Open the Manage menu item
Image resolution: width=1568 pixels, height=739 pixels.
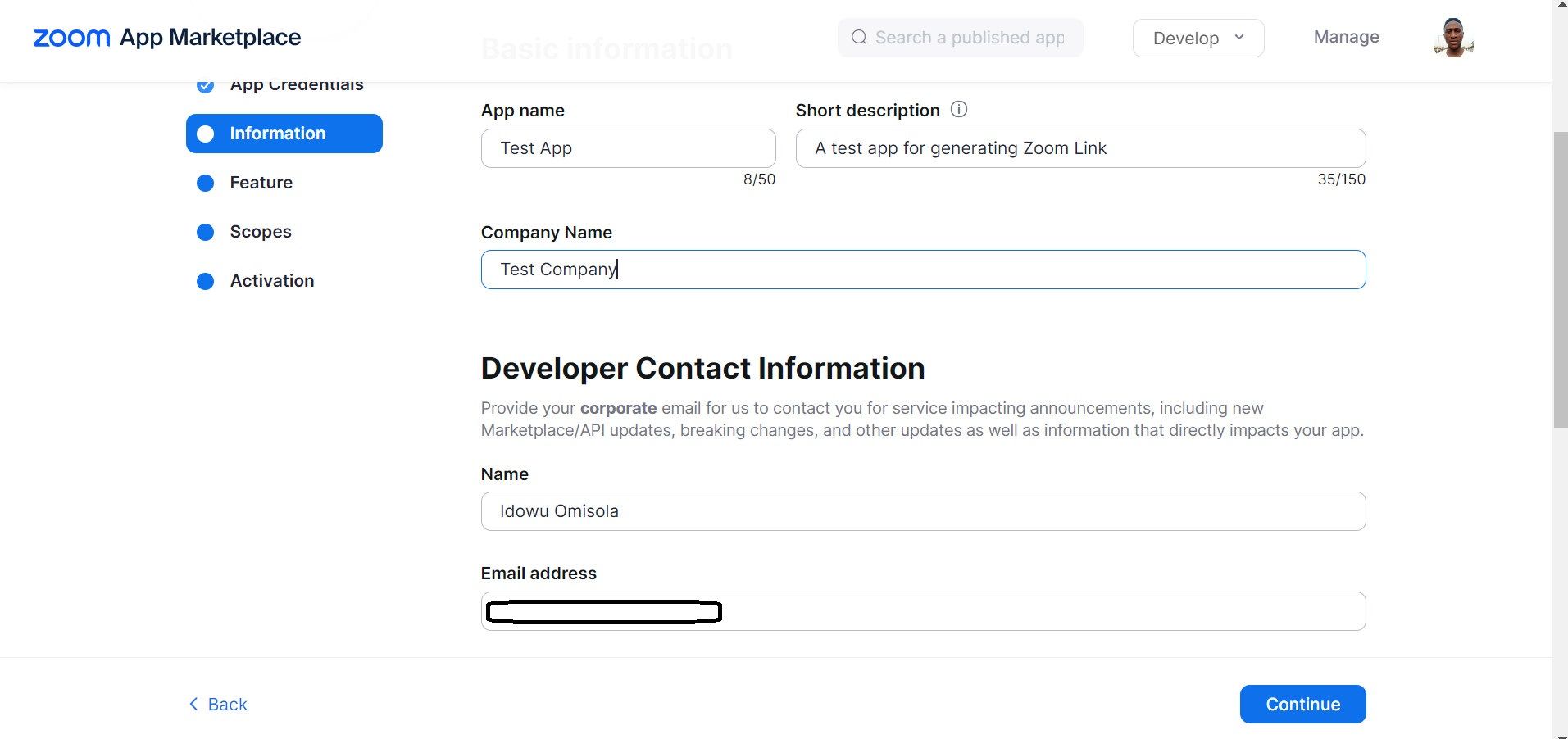[1346, 37]
